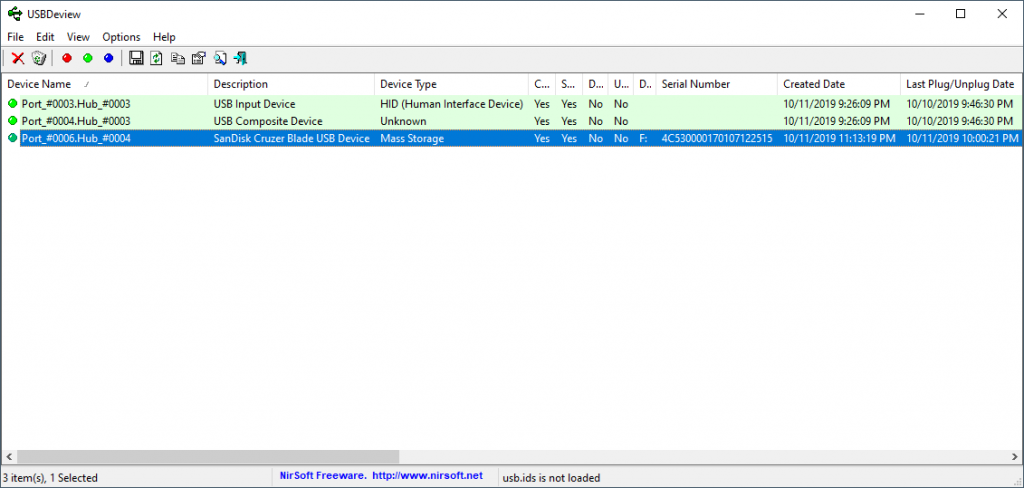The width and height of the screenshot is (1024, 488).
Task: Select the Port_#0003.Hub_#0003 row
Action: (512, 104)
